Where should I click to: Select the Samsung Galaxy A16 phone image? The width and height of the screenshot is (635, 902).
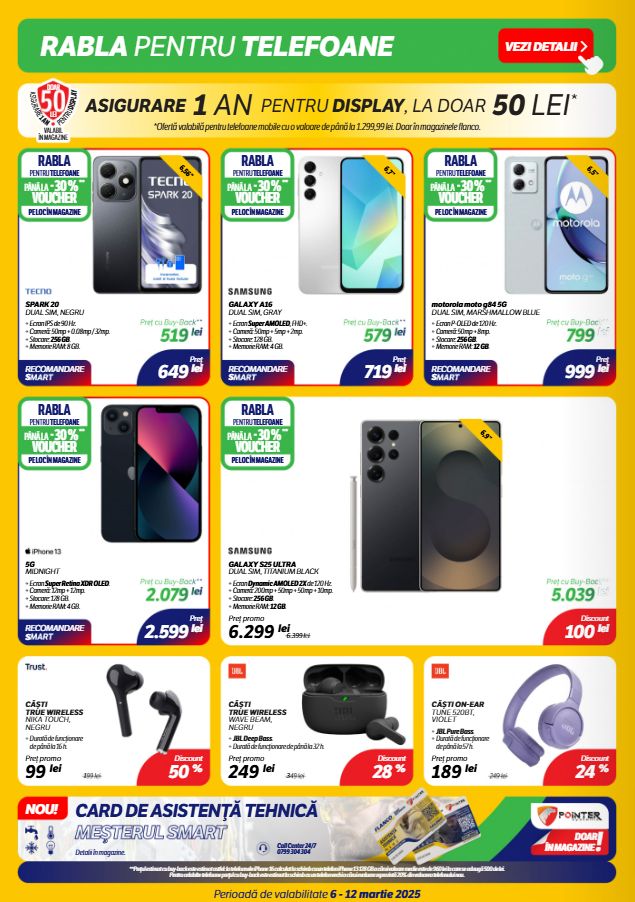(x=351, y=224)
